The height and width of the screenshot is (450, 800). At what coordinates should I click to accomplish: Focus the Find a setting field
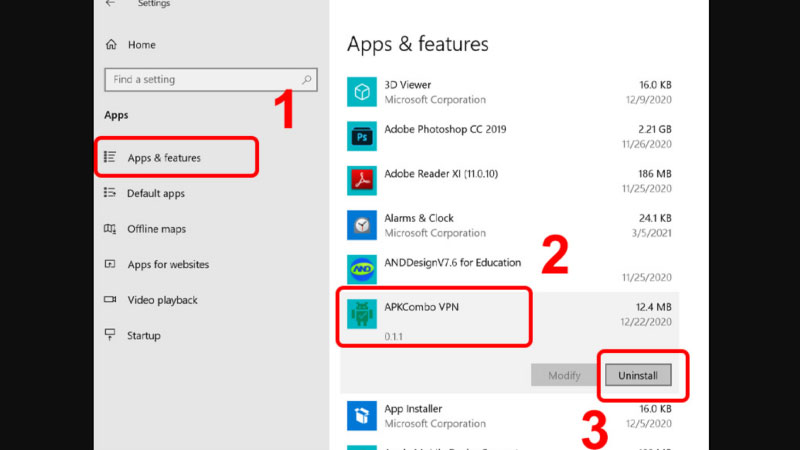point(200,79)
